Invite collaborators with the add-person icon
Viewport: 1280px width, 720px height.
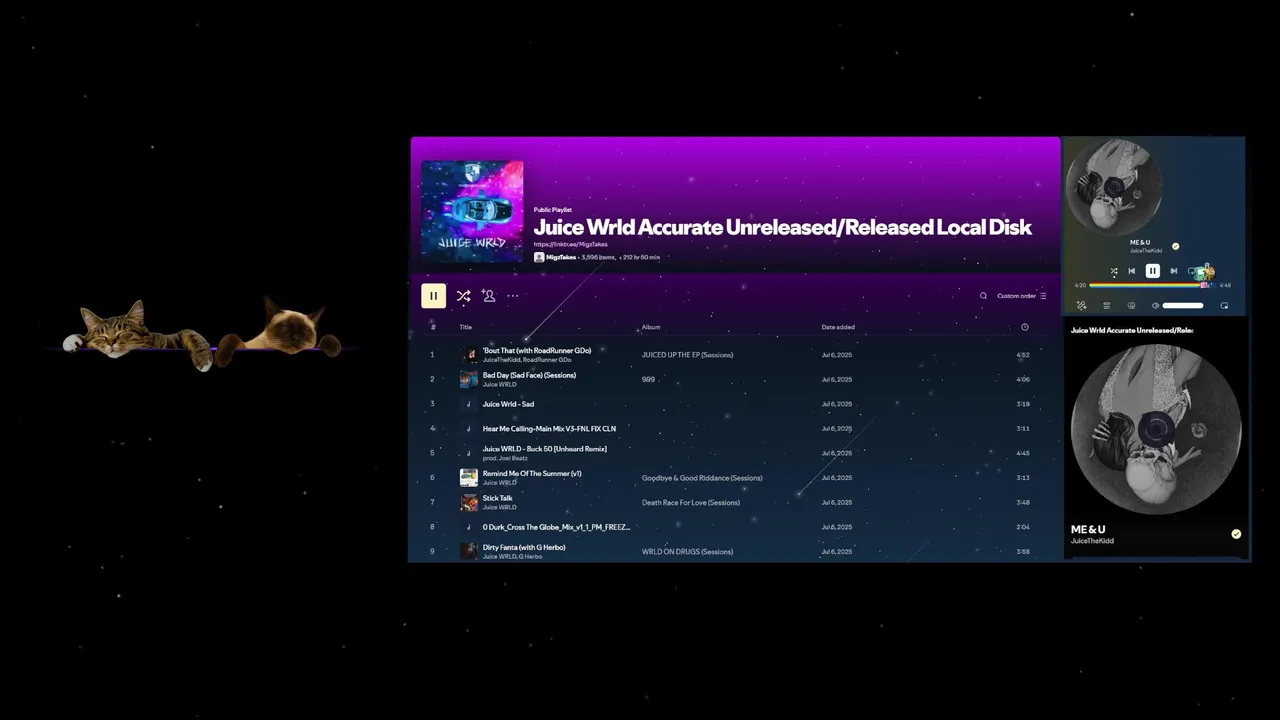[488, 295]
